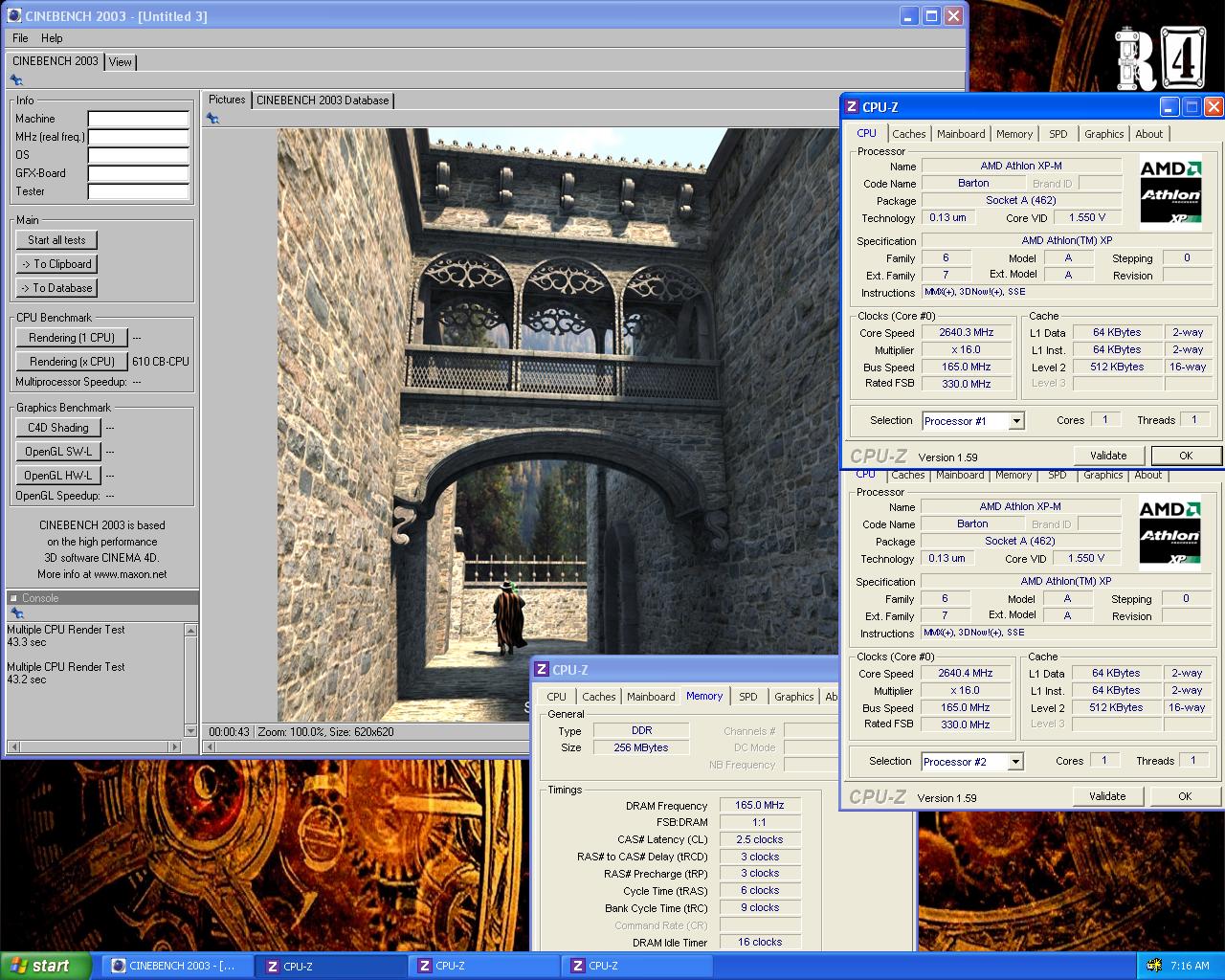
Task: Click the 43.3 sec console entry
Action: click(27, 642)
